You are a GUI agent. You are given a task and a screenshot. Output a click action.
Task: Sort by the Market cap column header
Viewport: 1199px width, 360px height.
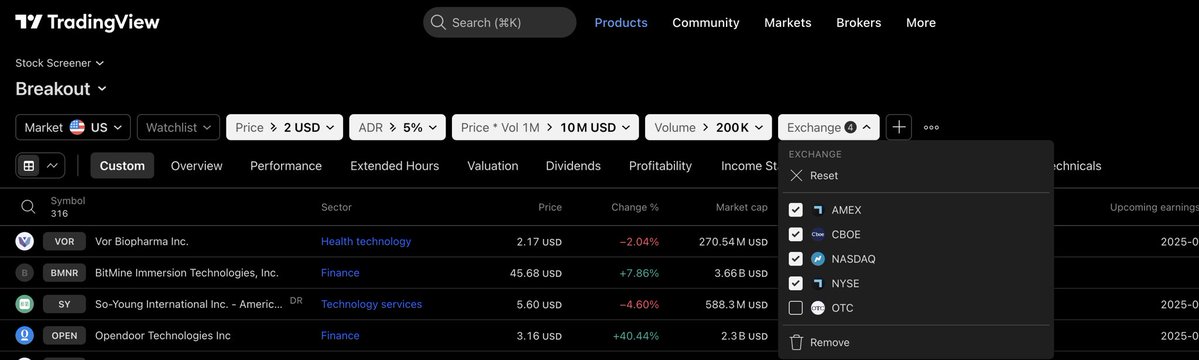(x=742, y=207)
